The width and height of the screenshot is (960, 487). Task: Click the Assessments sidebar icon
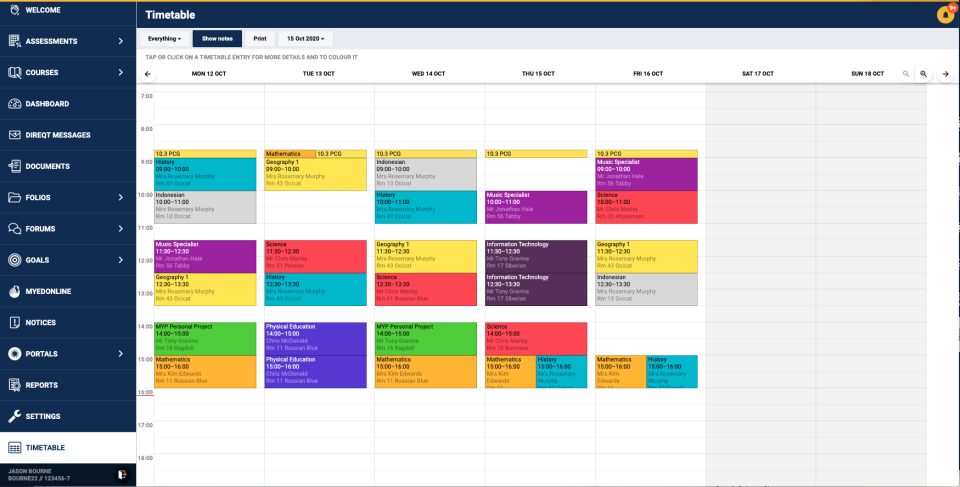pyautogui.click(x=15, y=41)
